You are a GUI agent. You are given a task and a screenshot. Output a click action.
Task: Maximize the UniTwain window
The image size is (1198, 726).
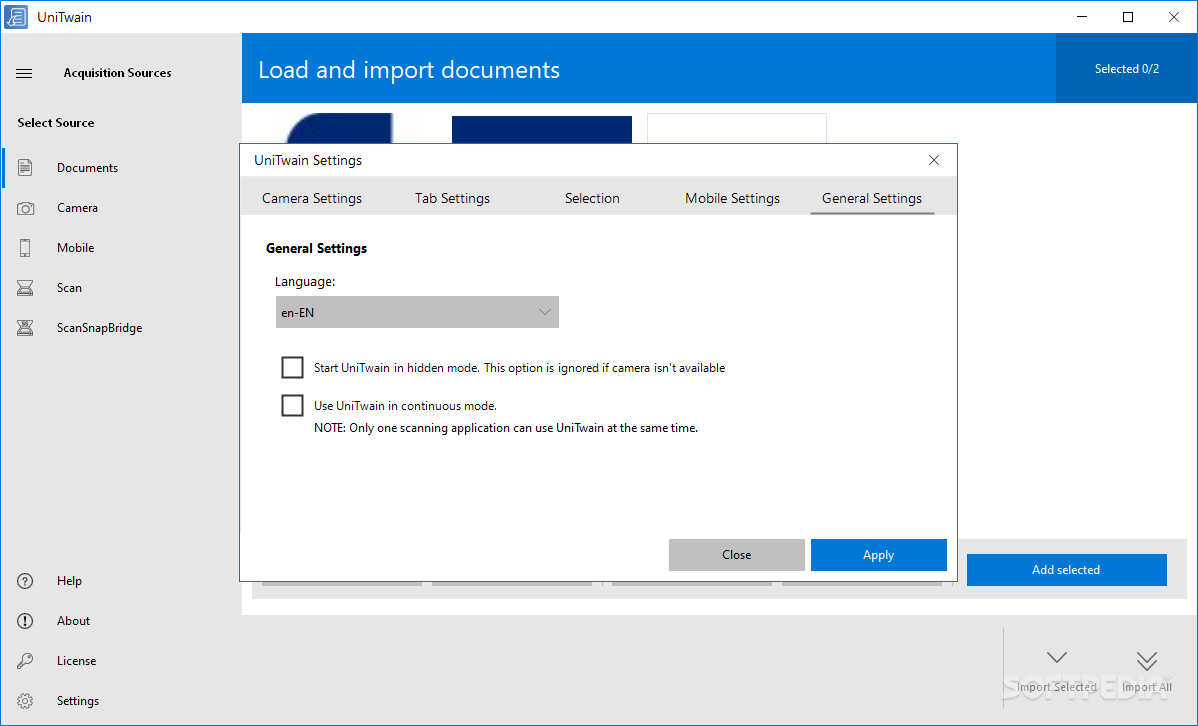coord(1128,17)
